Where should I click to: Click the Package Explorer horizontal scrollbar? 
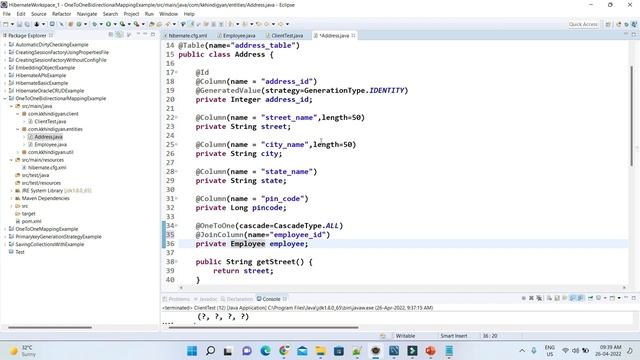click(x=50, y=327)
